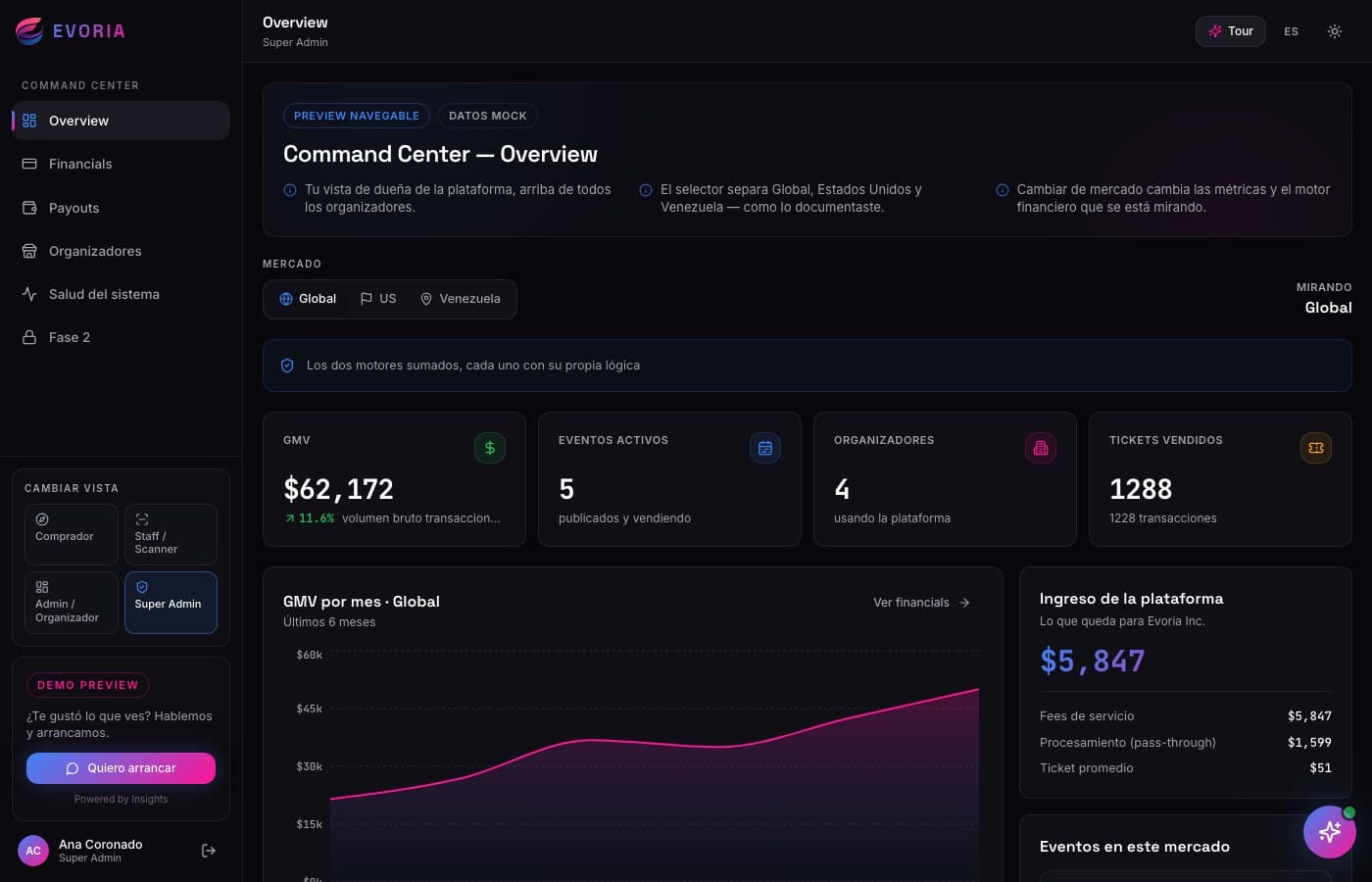Open Overview in the sidebar
Viewport: 1372px width, 882px height.
pyautogui.click(x=121, y=121)
